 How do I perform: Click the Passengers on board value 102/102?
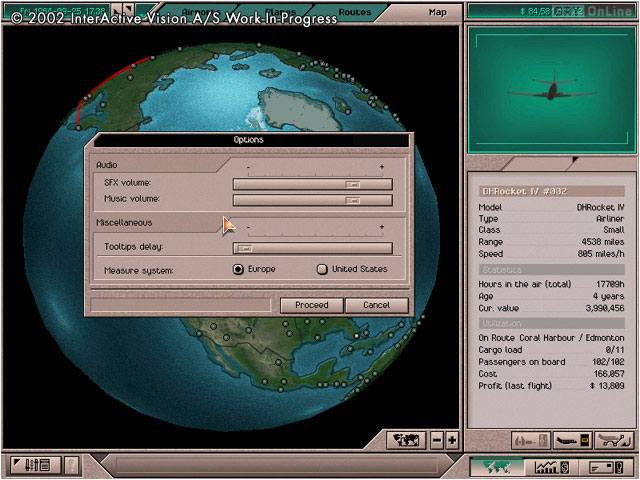[x=608, y=362]
